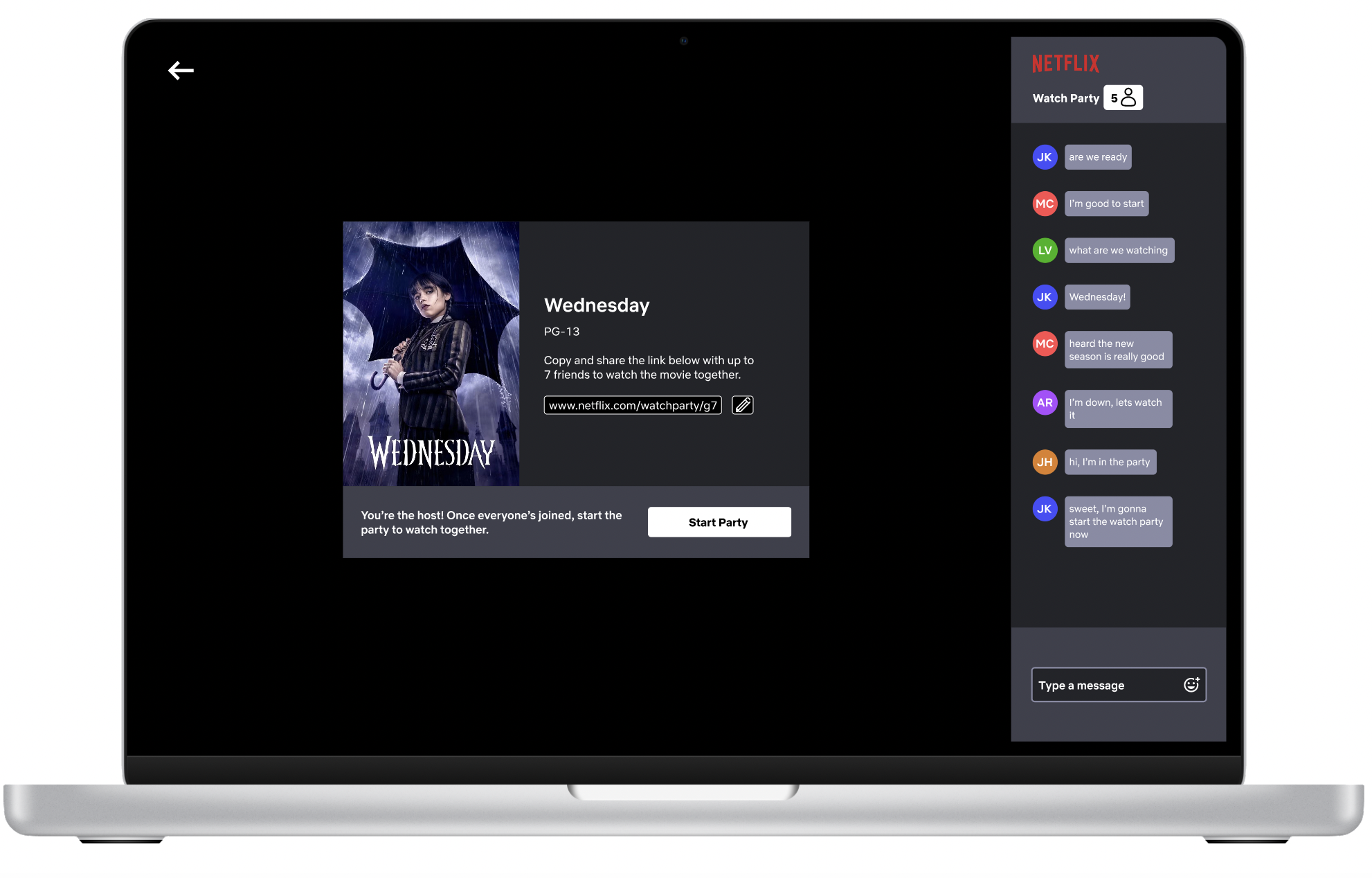Click the Wednesday poster thumbnail
1372x878 pixels.
431,353
